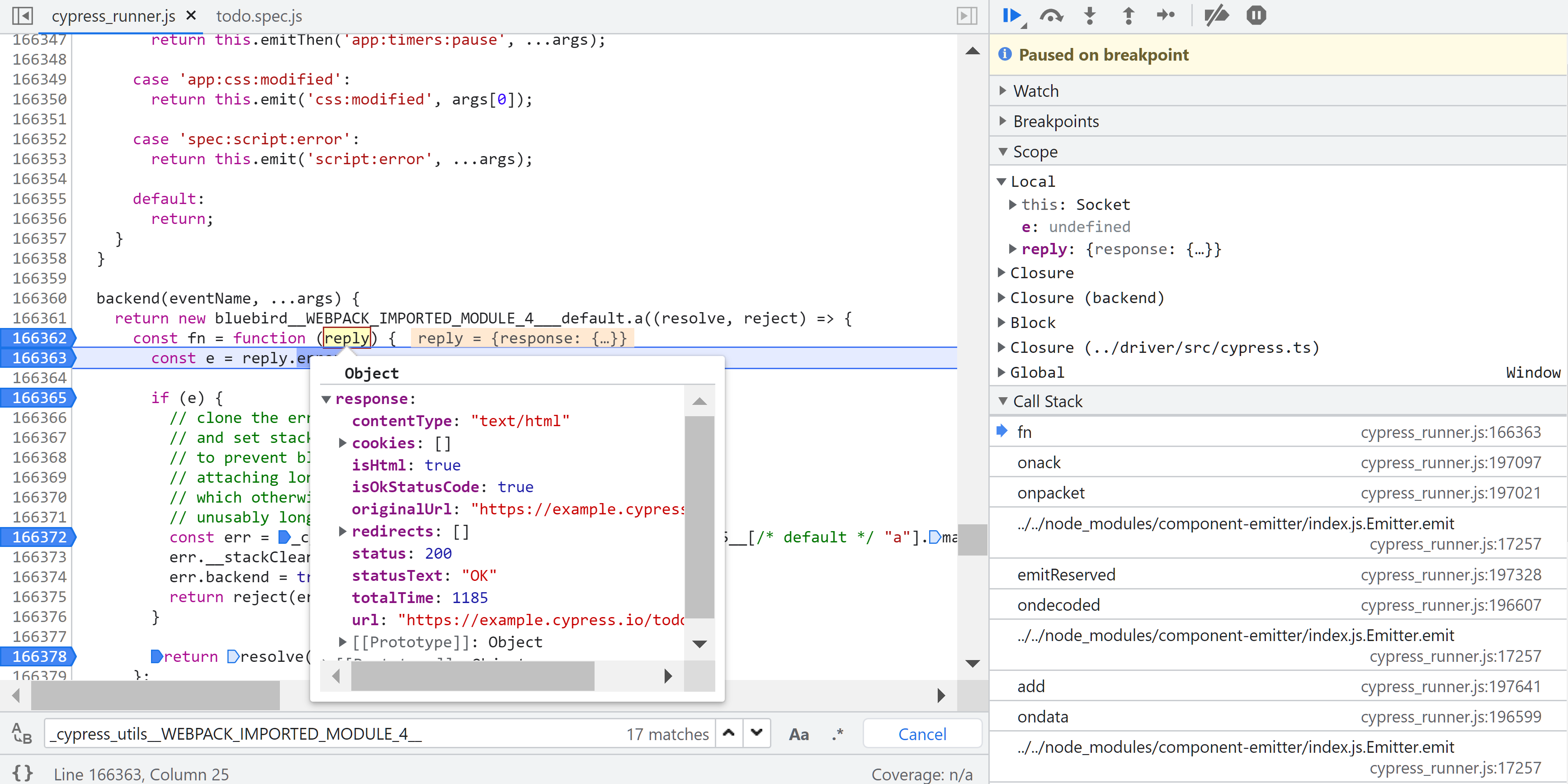Toggle pause on exceptions
1568x784 pixels.
click(1256, 15)
